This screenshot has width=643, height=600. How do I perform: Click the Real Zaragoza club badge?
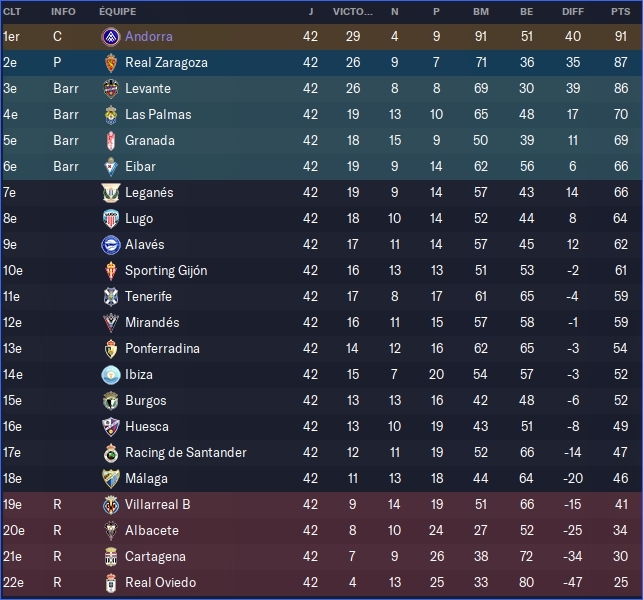point(111,63)
